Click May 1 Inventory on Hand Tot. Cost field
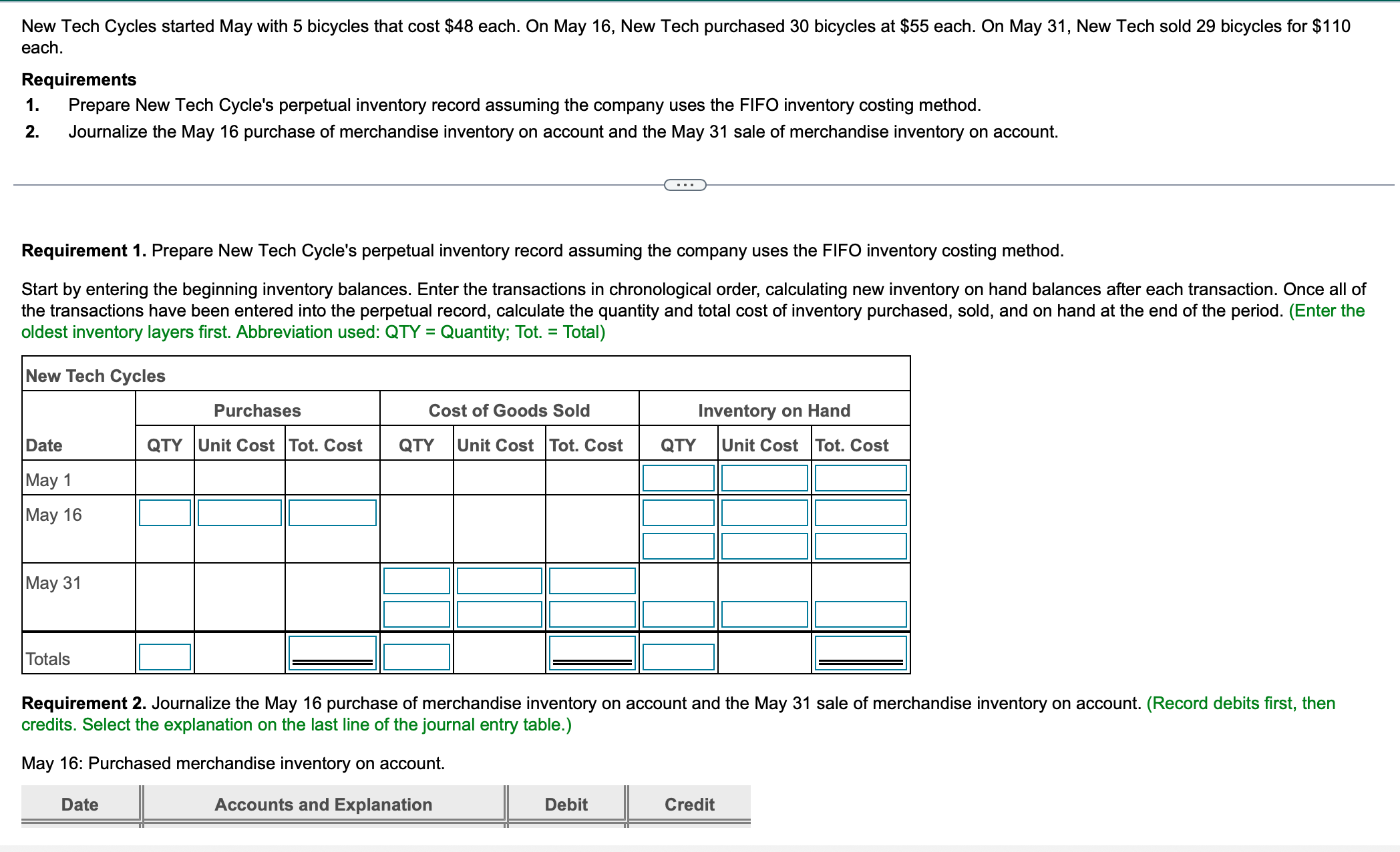The image size is (1400, 852). (860, 478)
